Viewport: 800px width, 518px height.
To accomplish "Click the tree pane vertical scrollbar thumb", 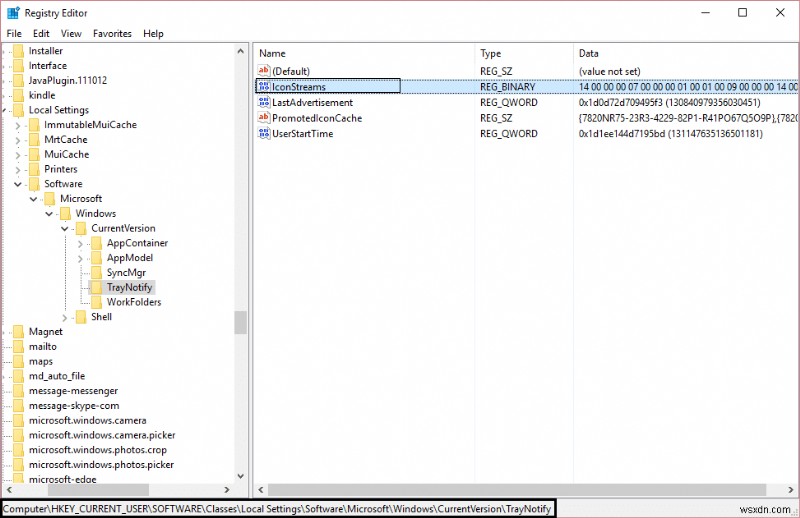I will point(240,322).
